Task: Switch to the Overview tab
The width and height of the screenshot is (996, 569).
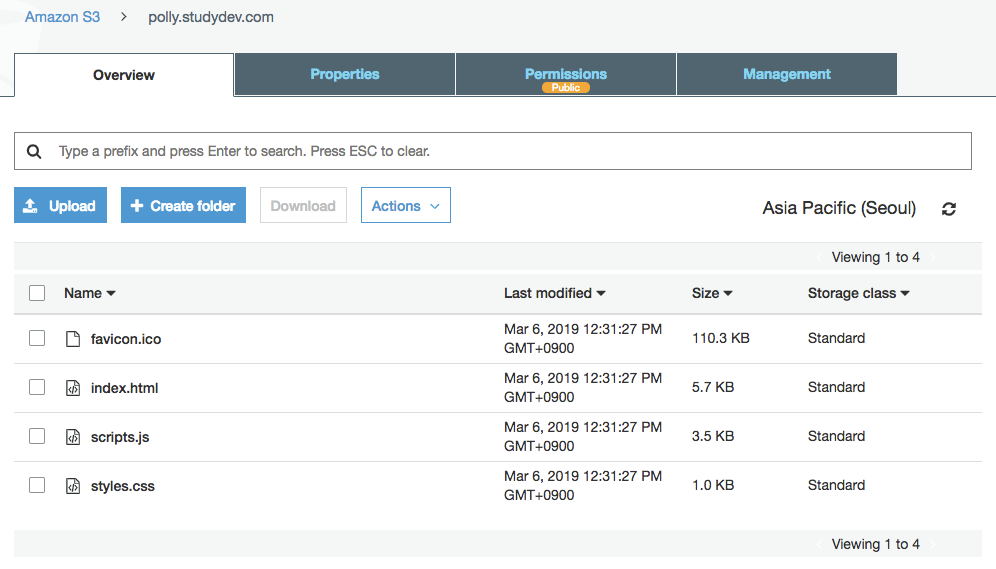Action: coord(124,75)
